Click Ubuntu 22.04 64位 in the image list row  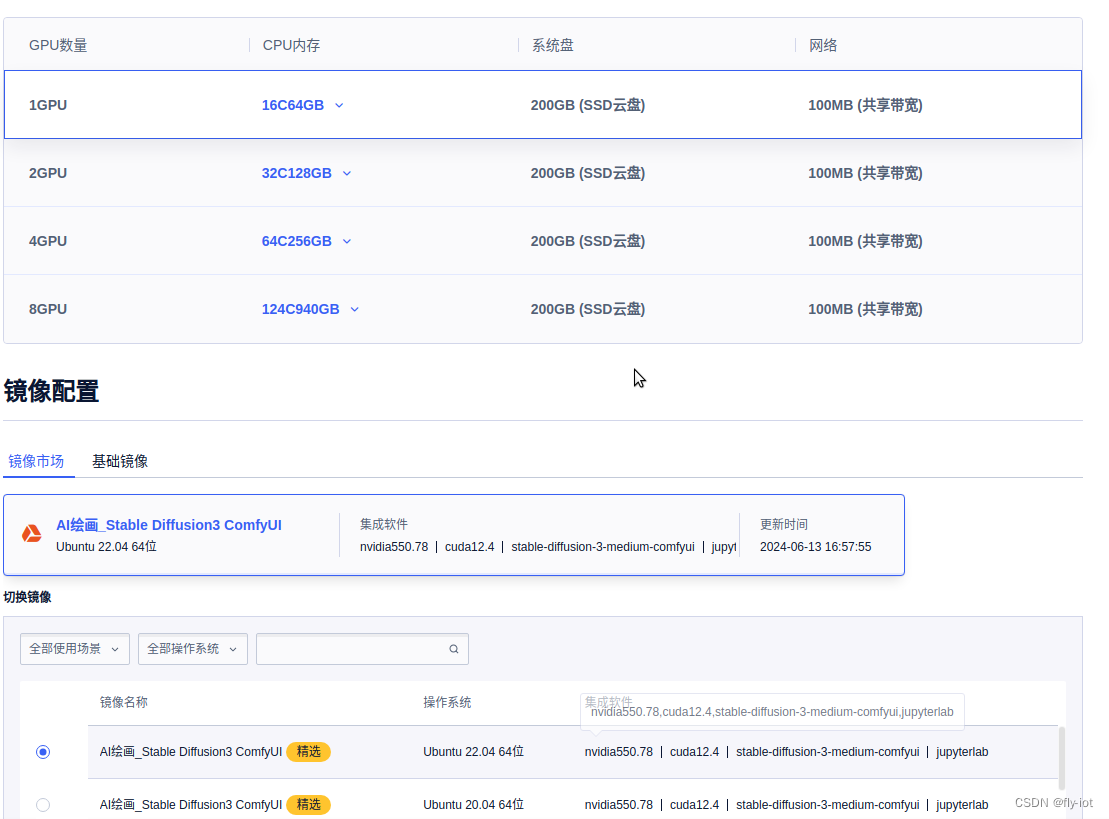tap(473, 752)
